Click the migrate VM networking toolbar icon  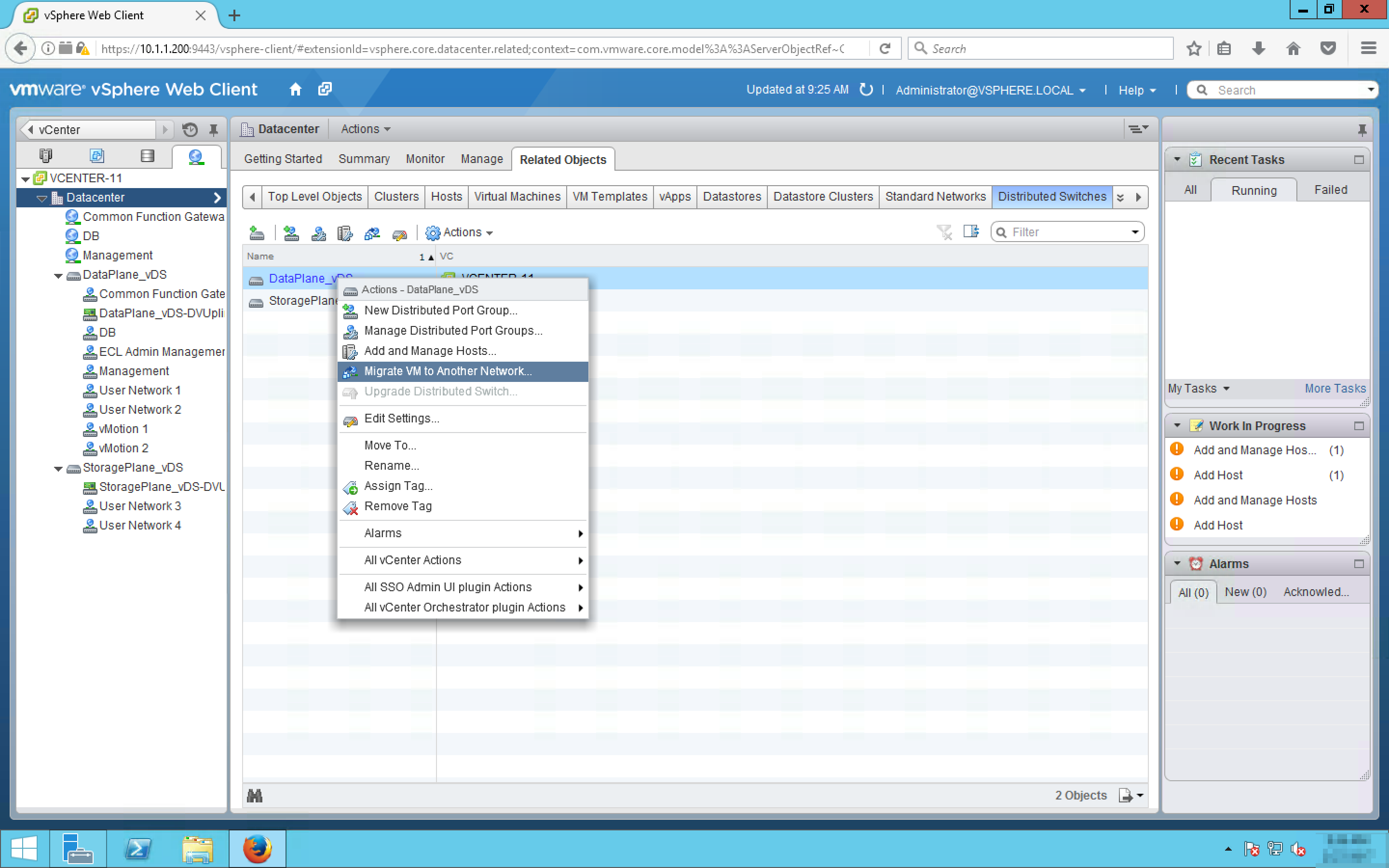(372, 232)
